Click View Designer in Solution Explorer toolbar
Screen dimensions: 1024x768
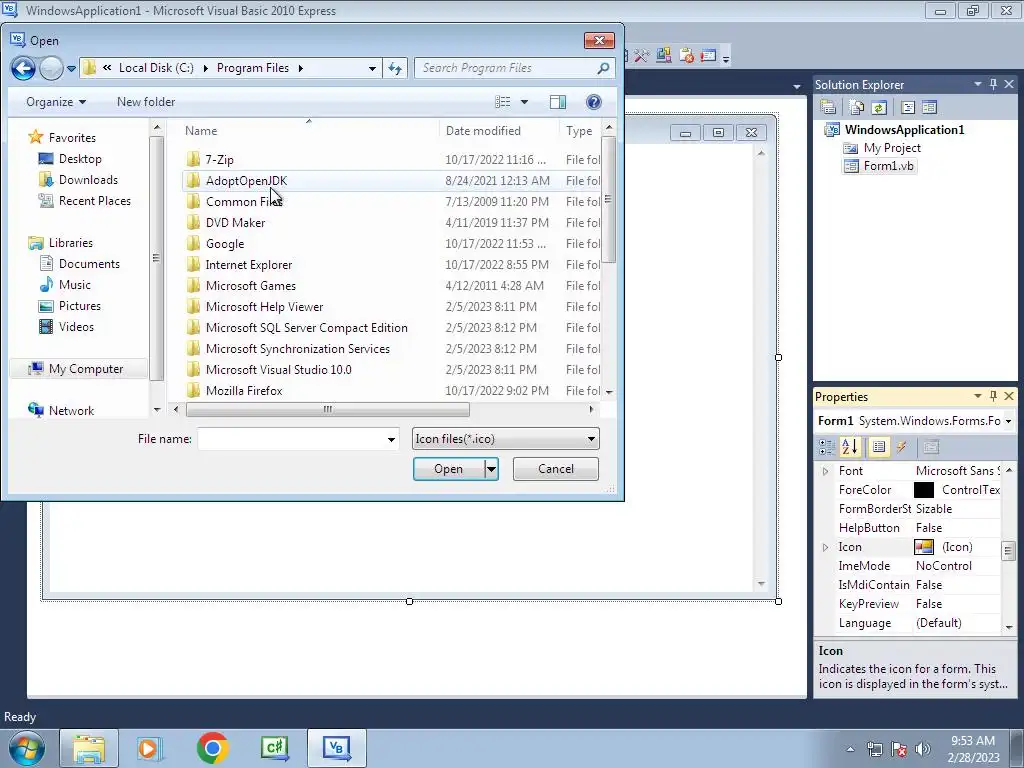tap(929, 107)
